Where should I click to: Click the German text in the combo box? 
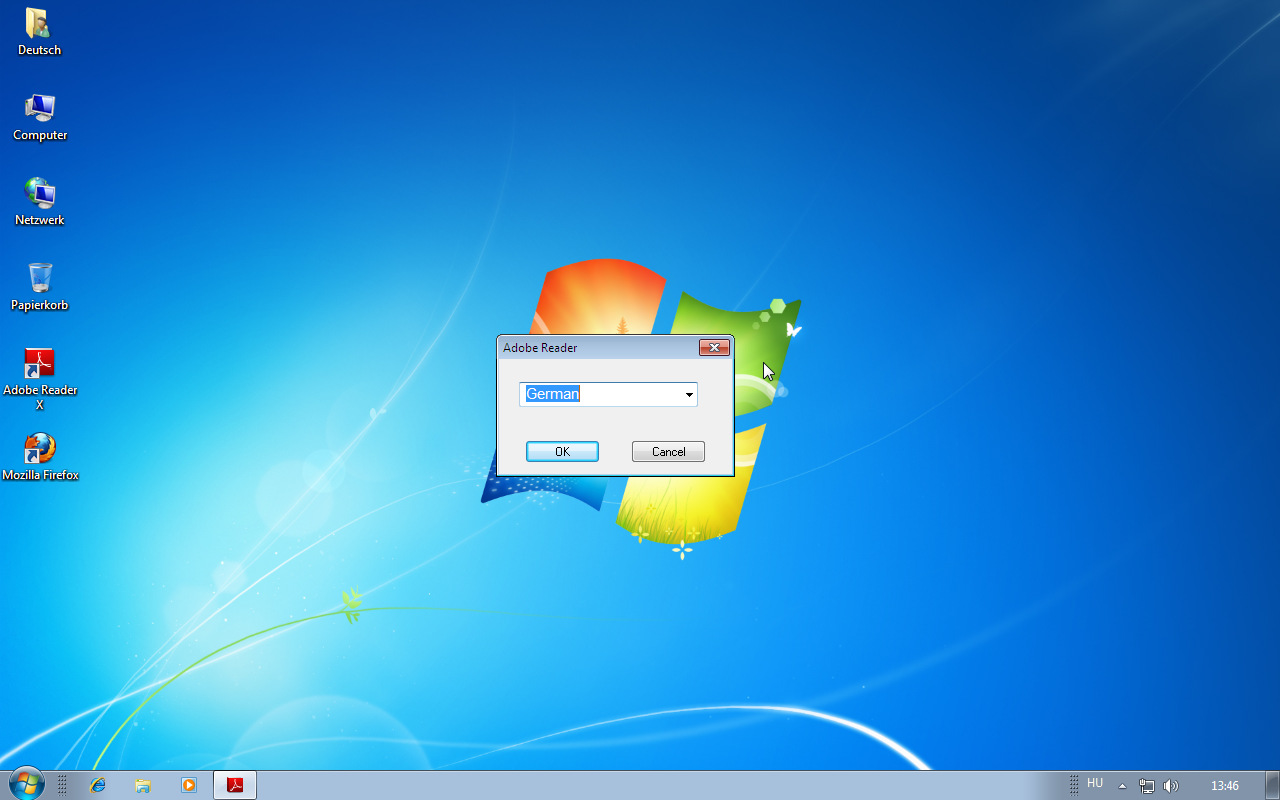tap(553, 394)
